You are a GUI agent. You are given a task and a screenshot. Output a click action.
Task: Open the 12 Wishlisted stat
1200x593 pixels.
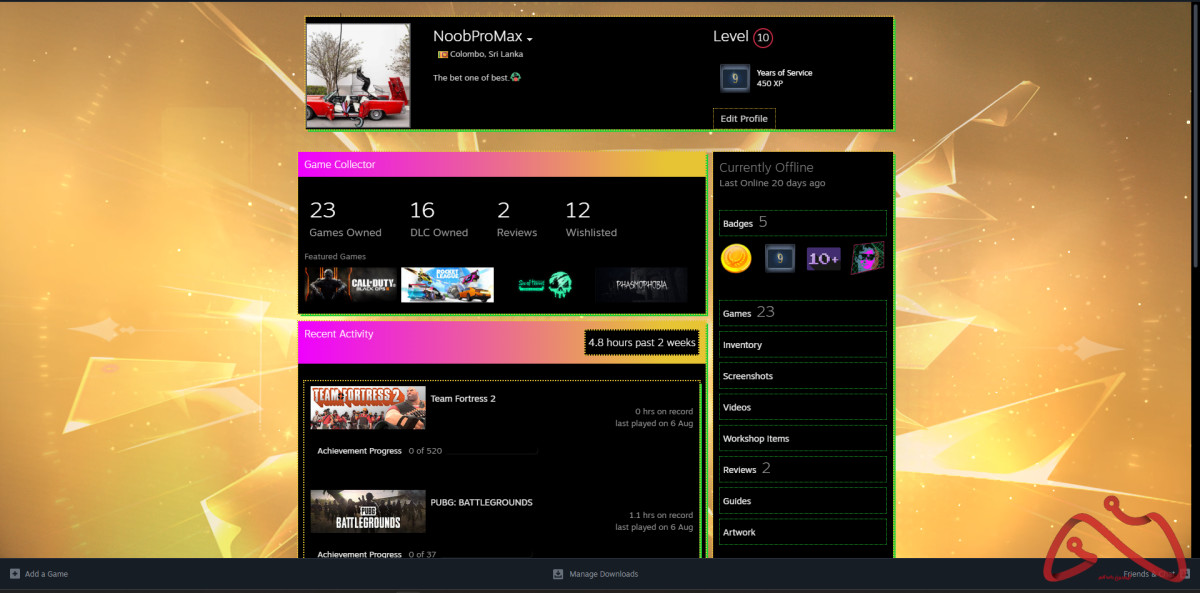(x=591, y=220)
